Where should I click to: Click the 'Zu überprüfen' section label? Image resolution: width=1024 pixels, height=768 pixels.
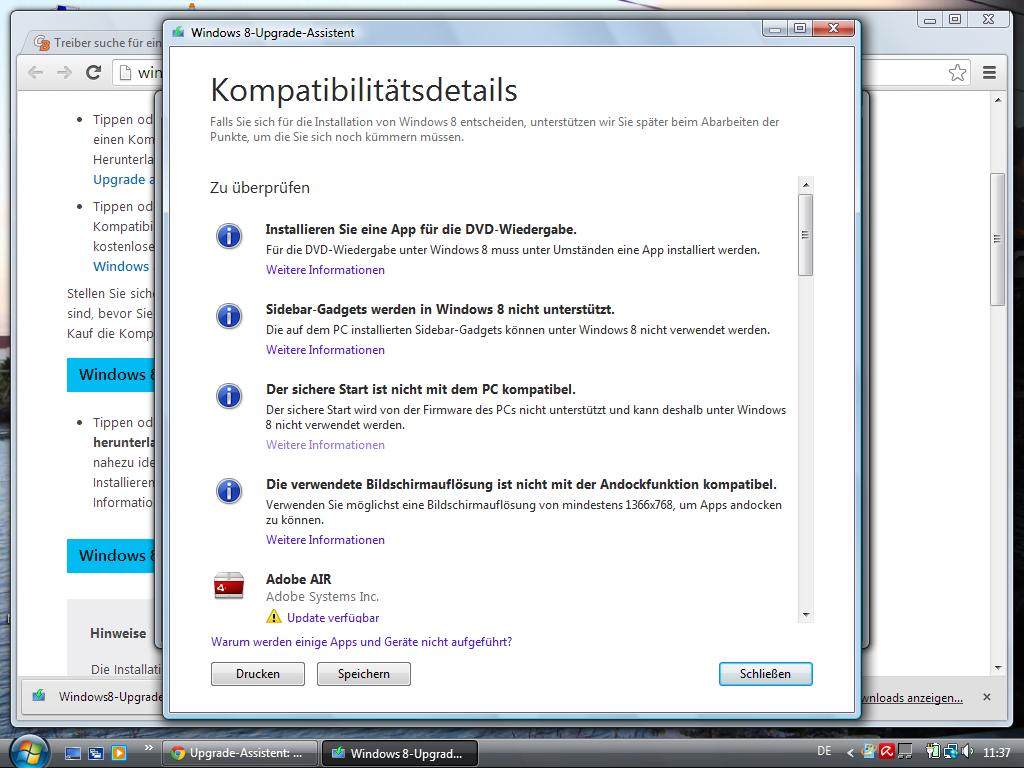tap(260, 188)
